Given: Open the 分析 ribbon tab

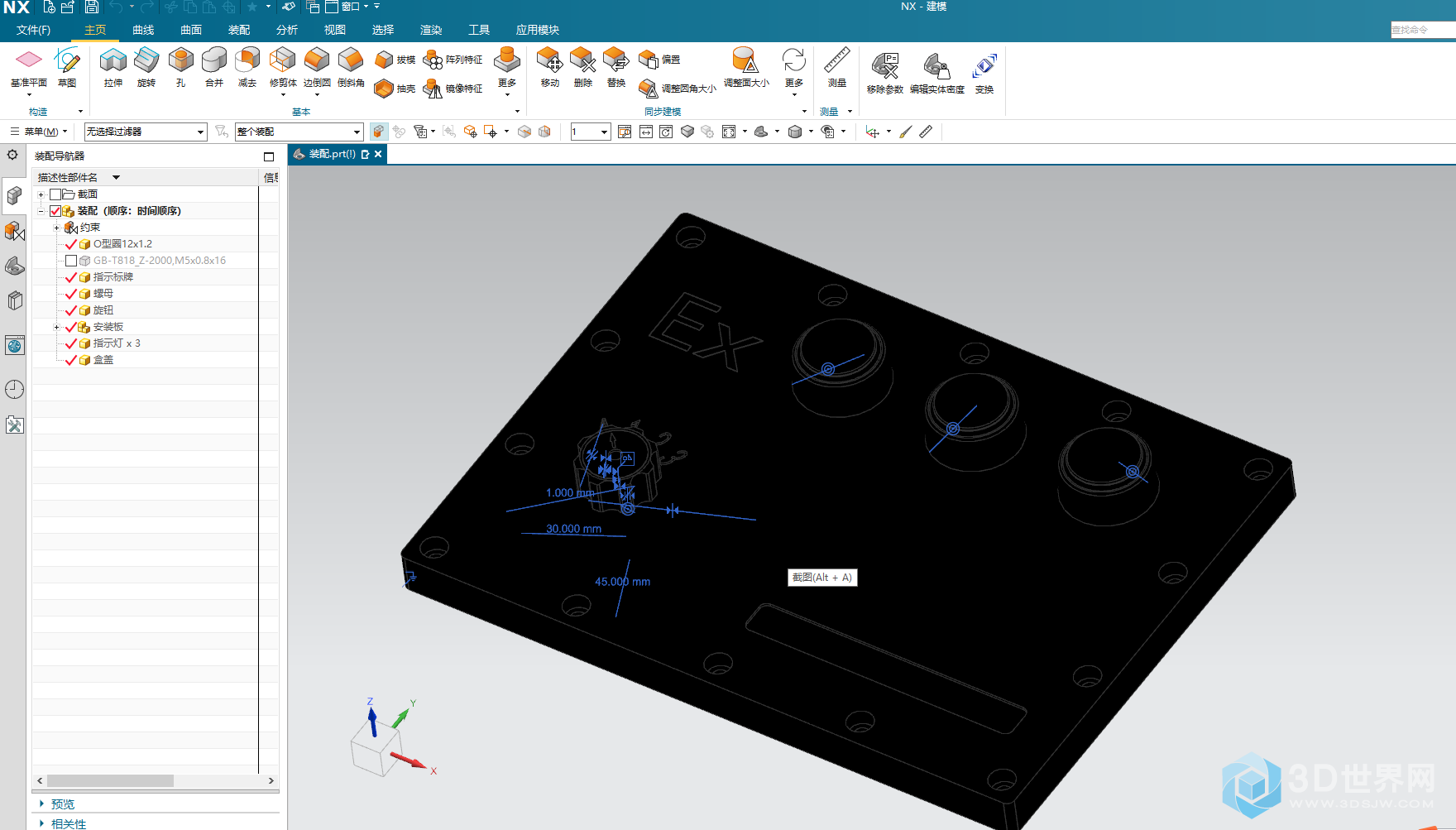Looking at the screenshot, I should (287, 30).
